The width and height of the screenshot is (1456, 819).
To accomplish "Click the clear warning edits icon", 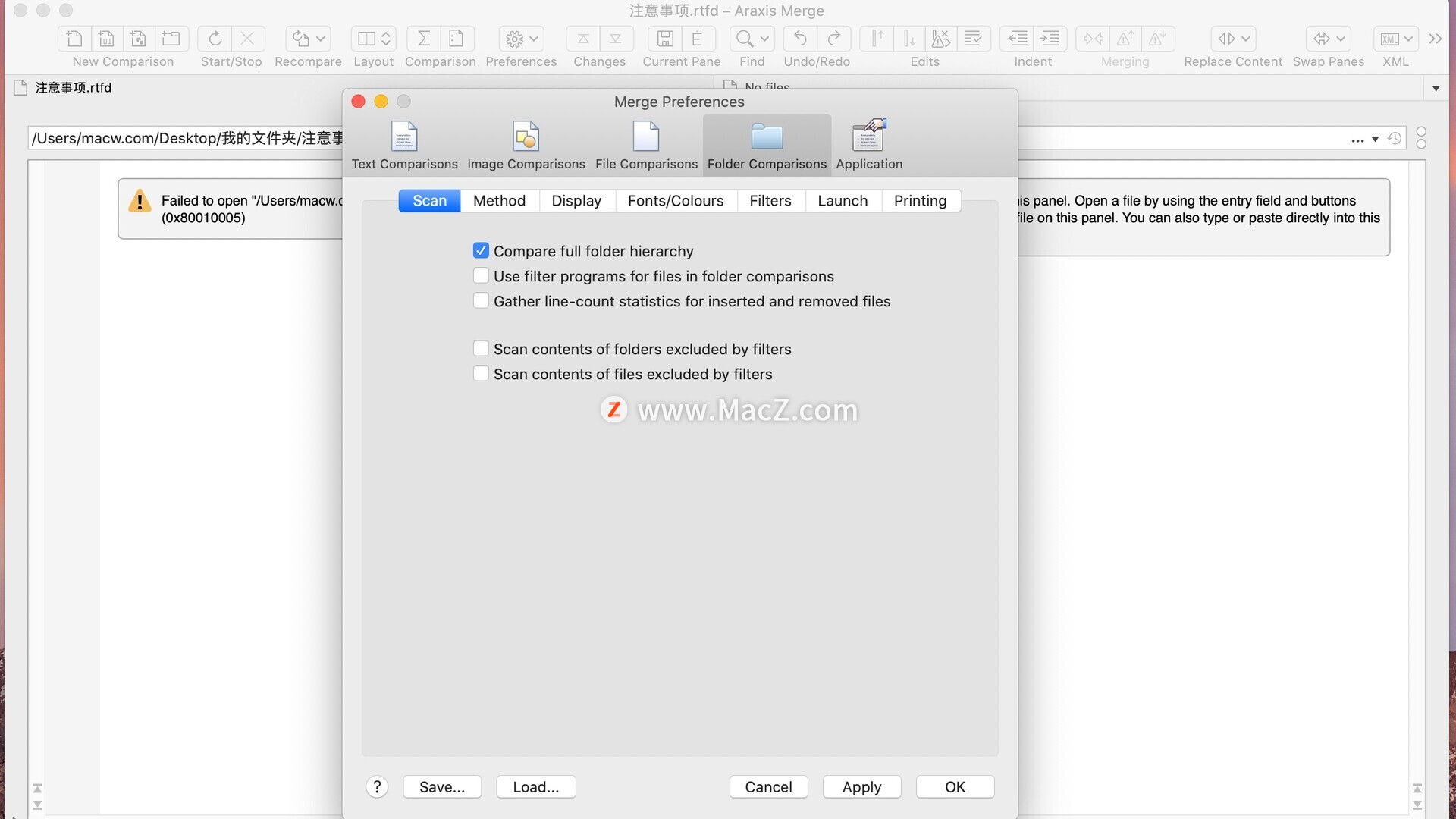I will (x=941, y=39).
